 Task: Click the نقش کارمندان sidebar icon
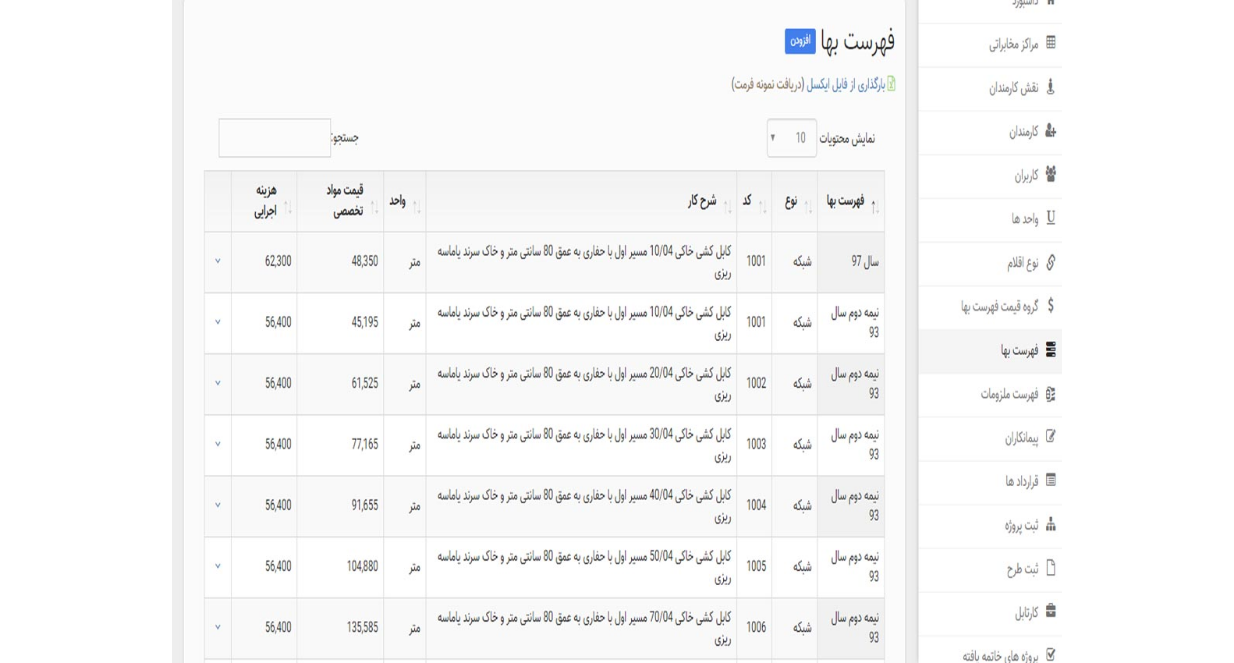click(1050, 87)
